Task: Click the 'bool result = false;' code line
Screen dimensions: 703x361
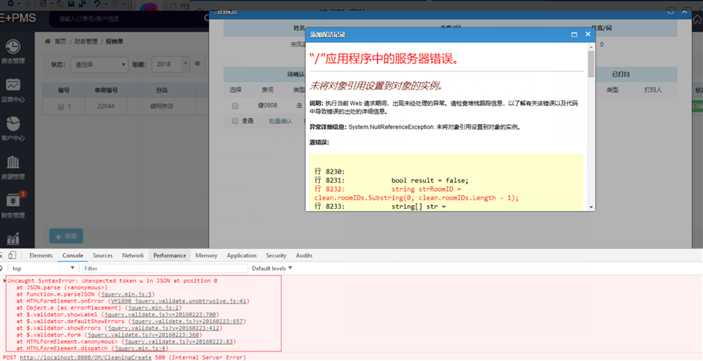Action: [430, 180]
